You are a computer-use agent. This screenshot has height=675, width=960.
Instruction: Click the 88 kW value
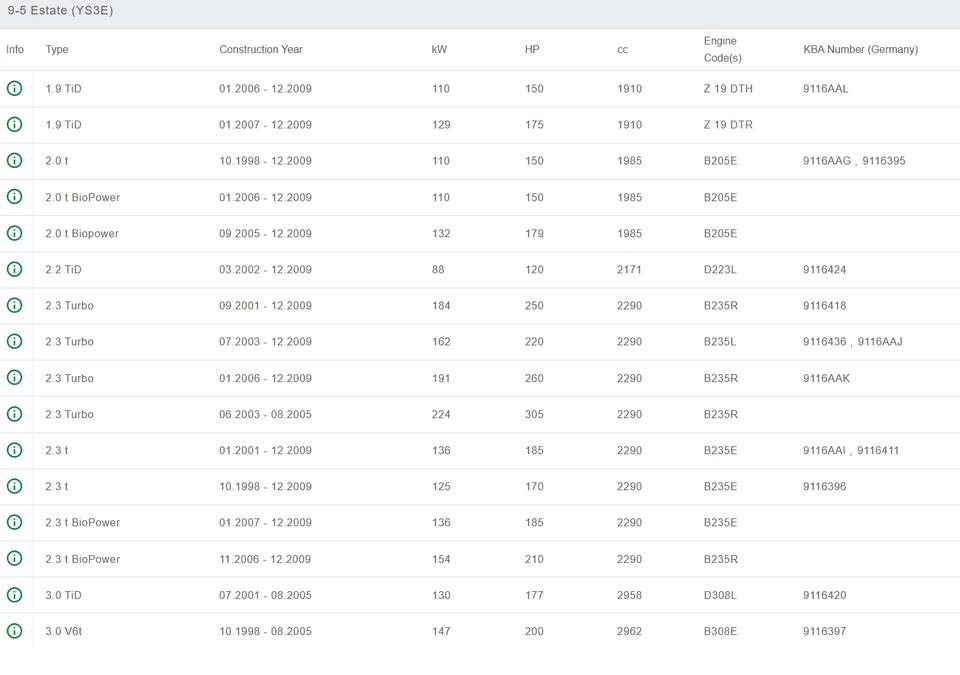(438, 270)
